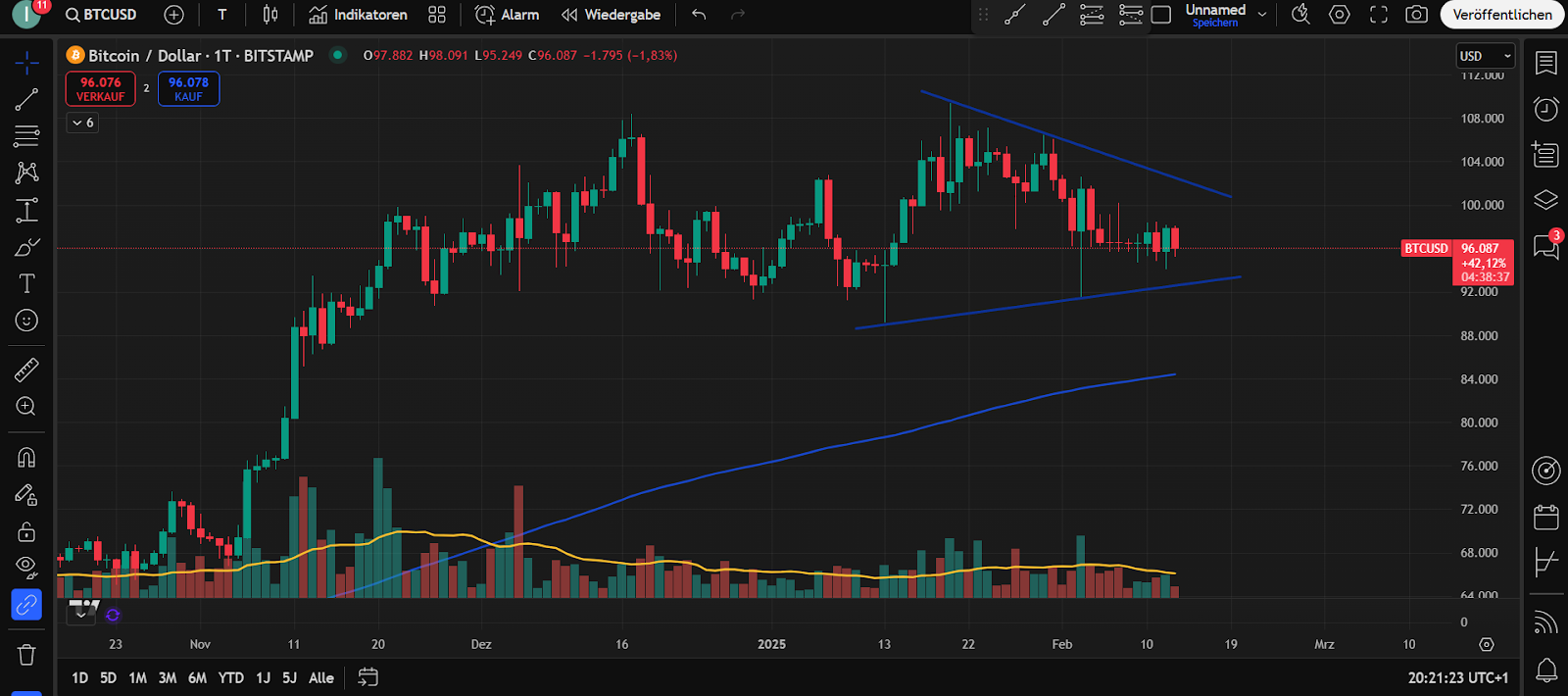Open the watchlist panel in right sidebar

[1545, 64]
